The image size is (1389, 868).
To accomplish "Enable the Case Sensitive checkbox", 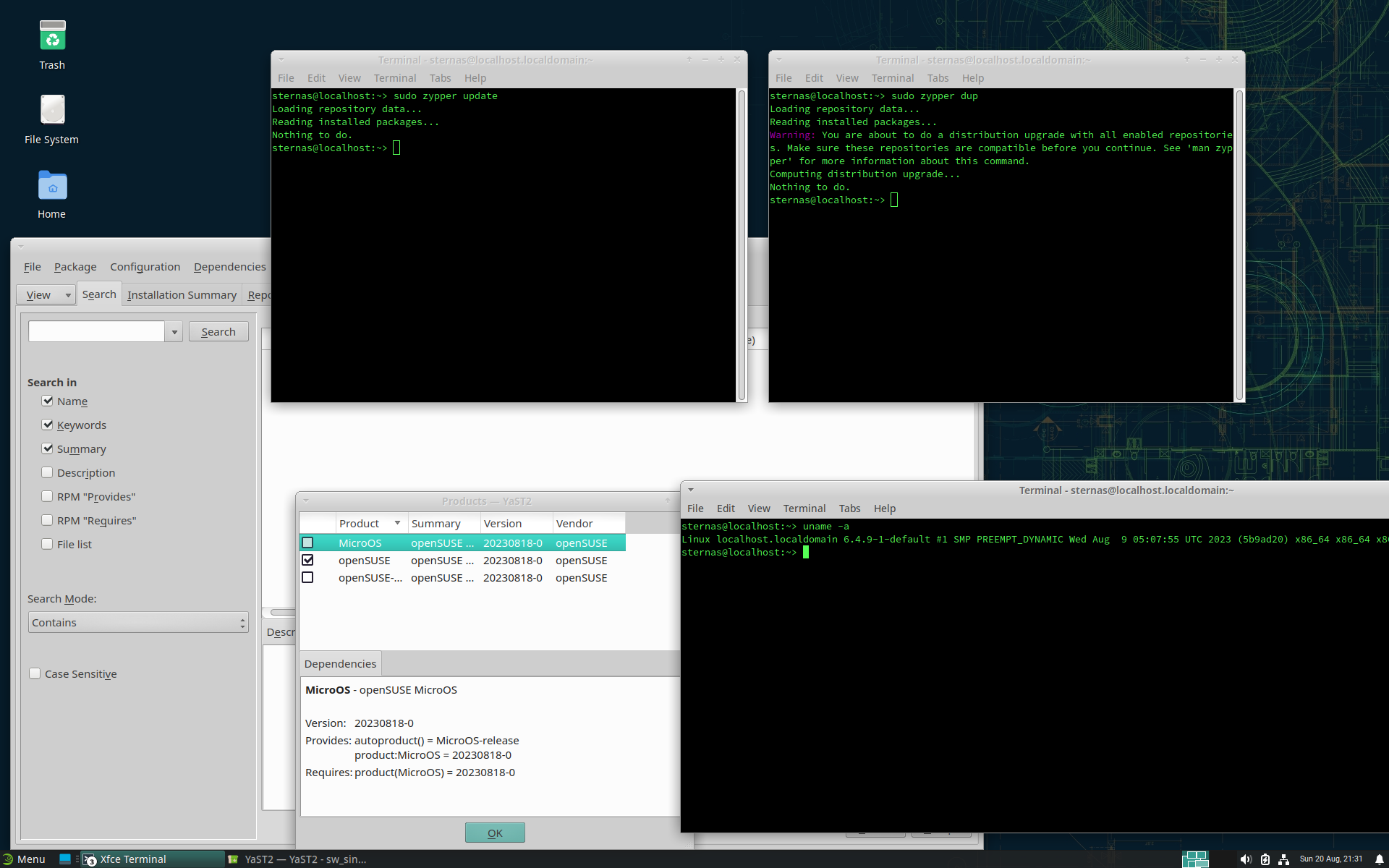I will (x=35, y=673).
